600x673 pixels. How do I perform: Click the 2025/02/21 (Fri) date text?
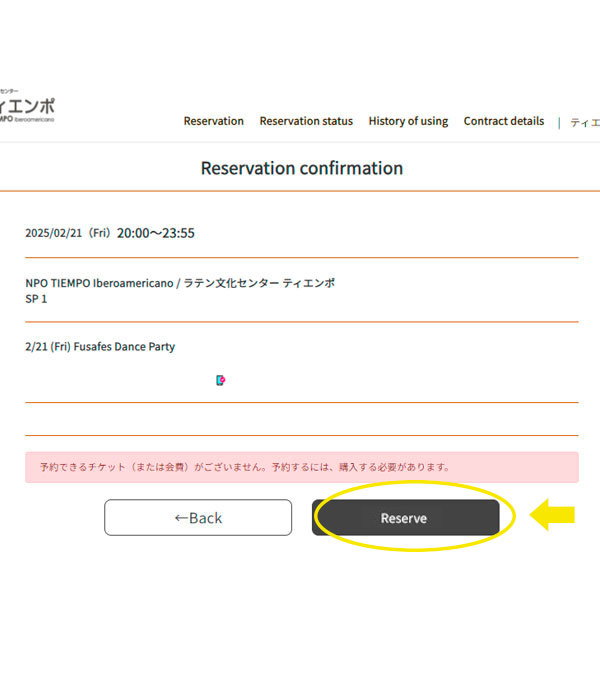point(67,234)
